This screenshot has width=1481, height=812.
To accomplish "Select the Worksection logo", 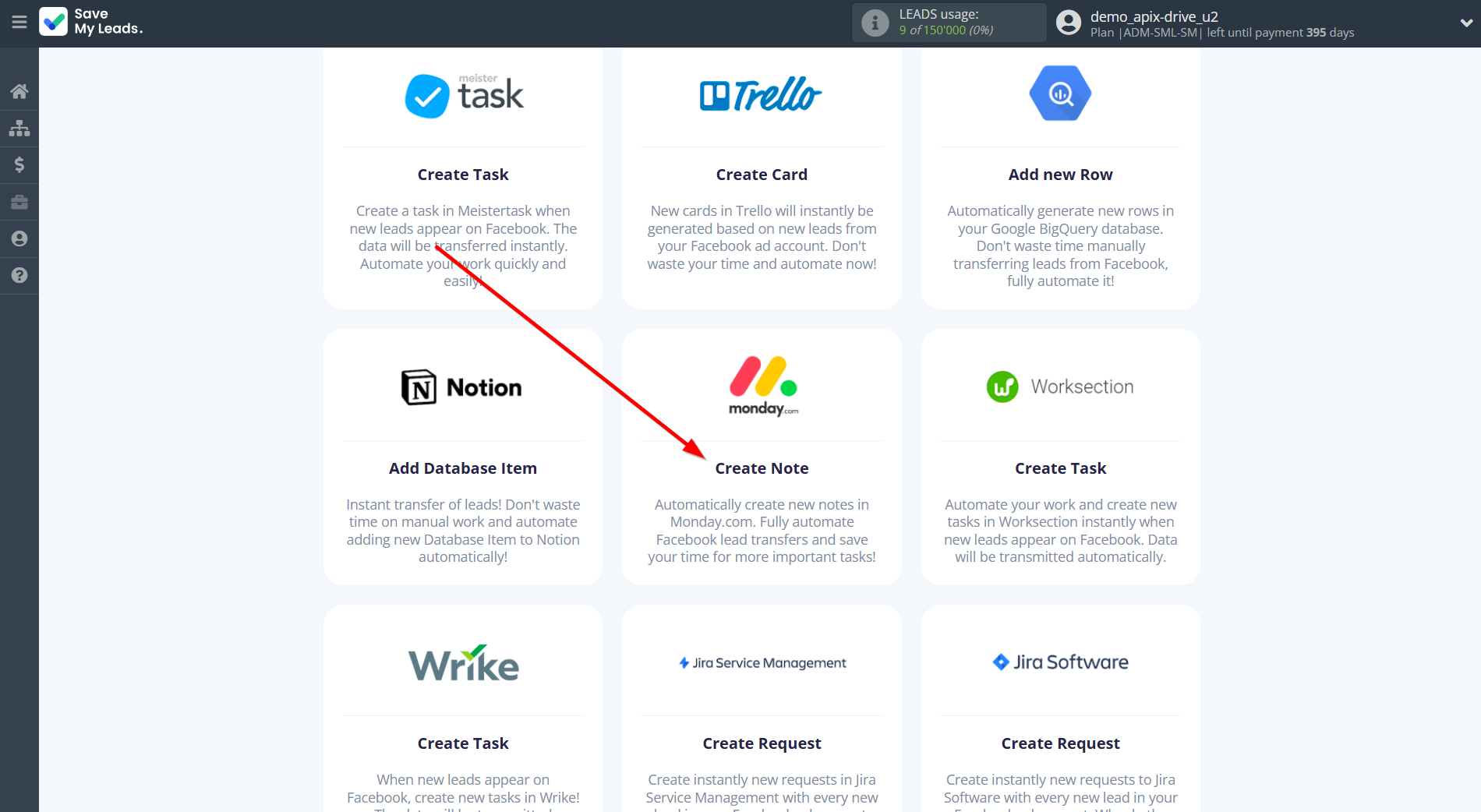I will click(1060, 387).
